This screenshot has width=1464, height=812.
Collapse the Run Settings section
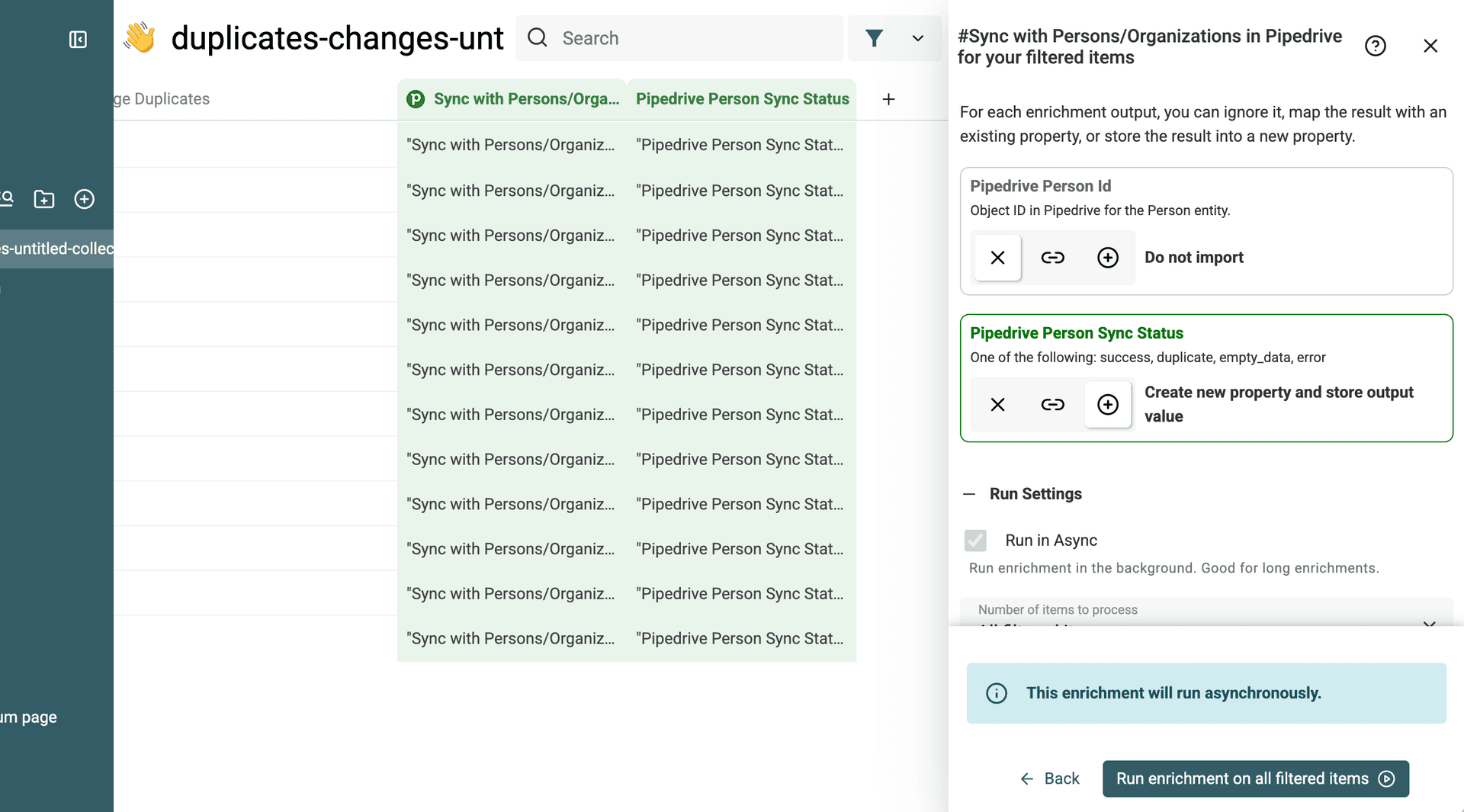pyautogui.click(x=969, y=493)
